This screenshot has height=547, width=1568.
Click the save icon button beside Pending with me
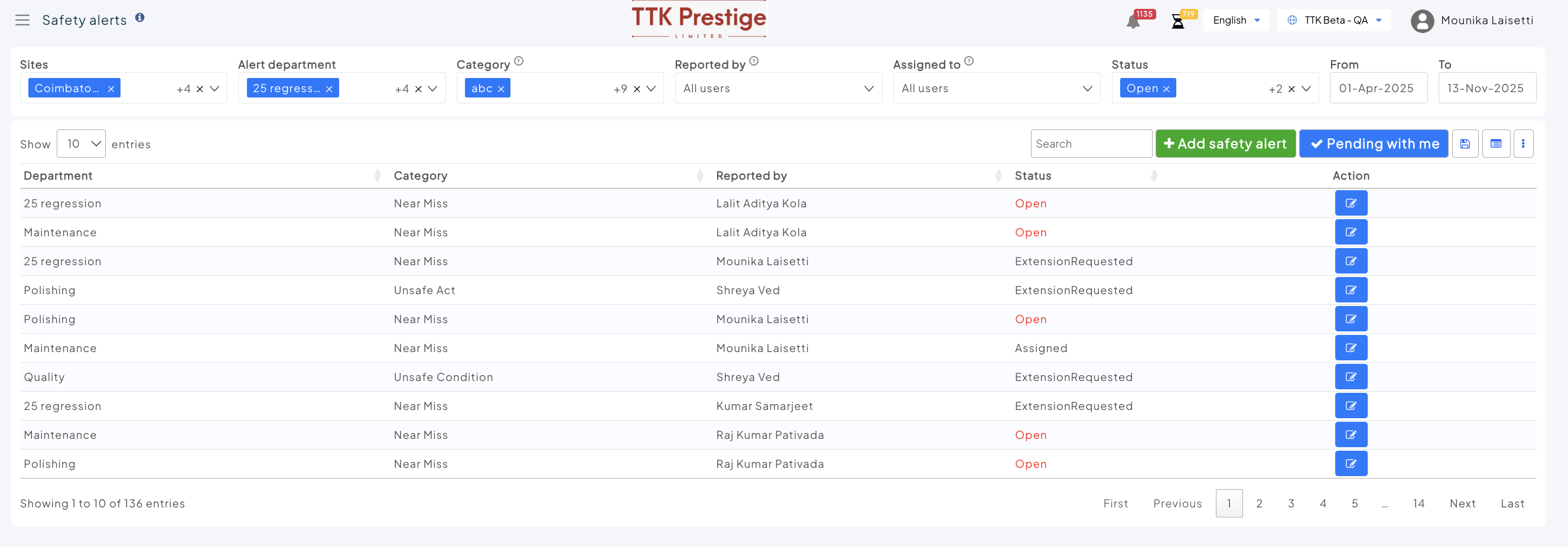coord(1465,144)
